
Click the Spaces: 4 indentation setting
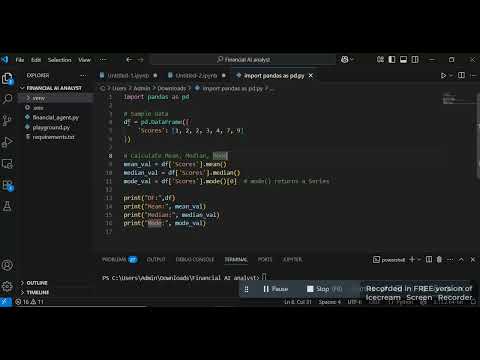[x=330, y=302]
